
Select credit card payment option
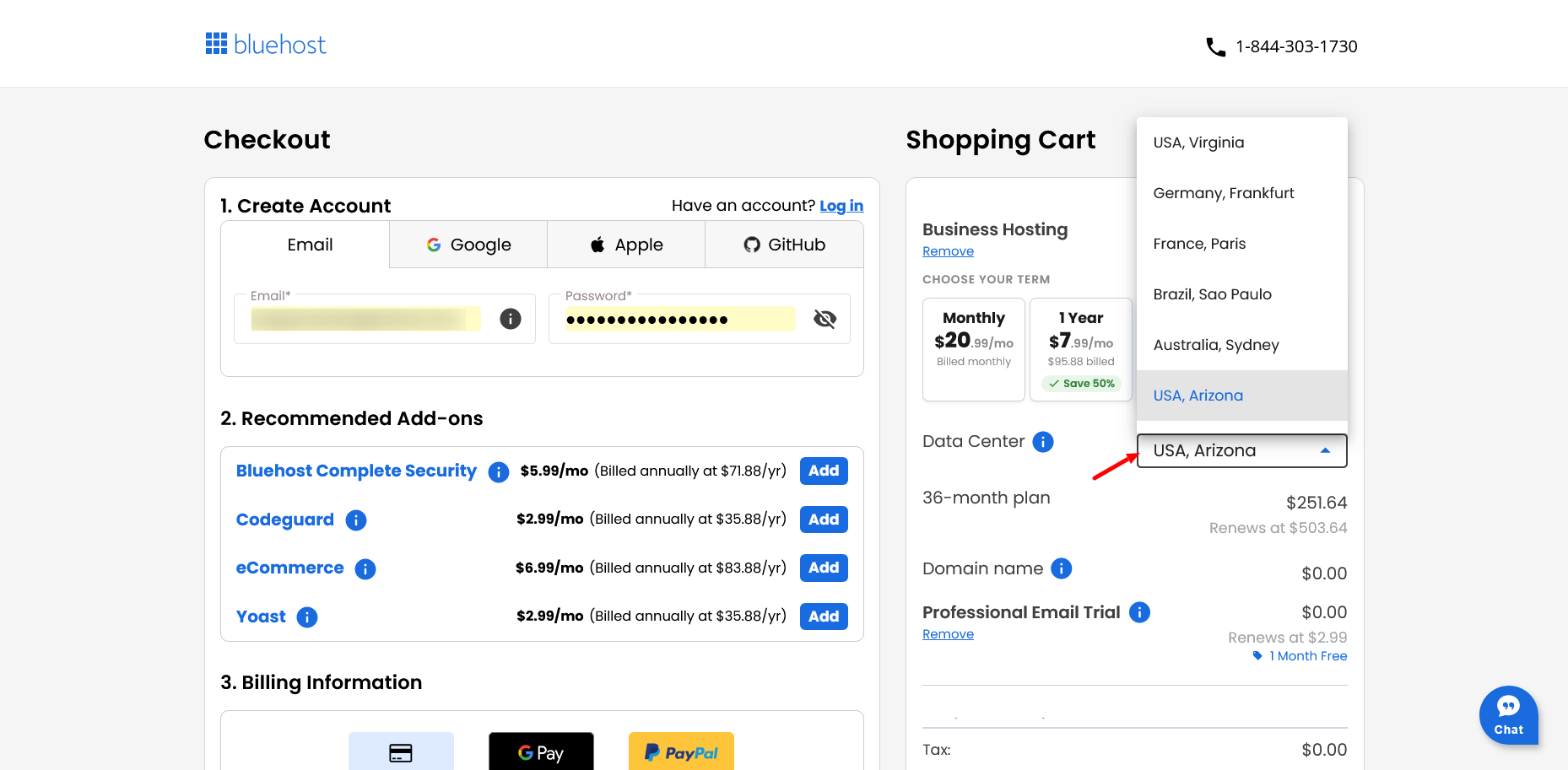[401, 751]
